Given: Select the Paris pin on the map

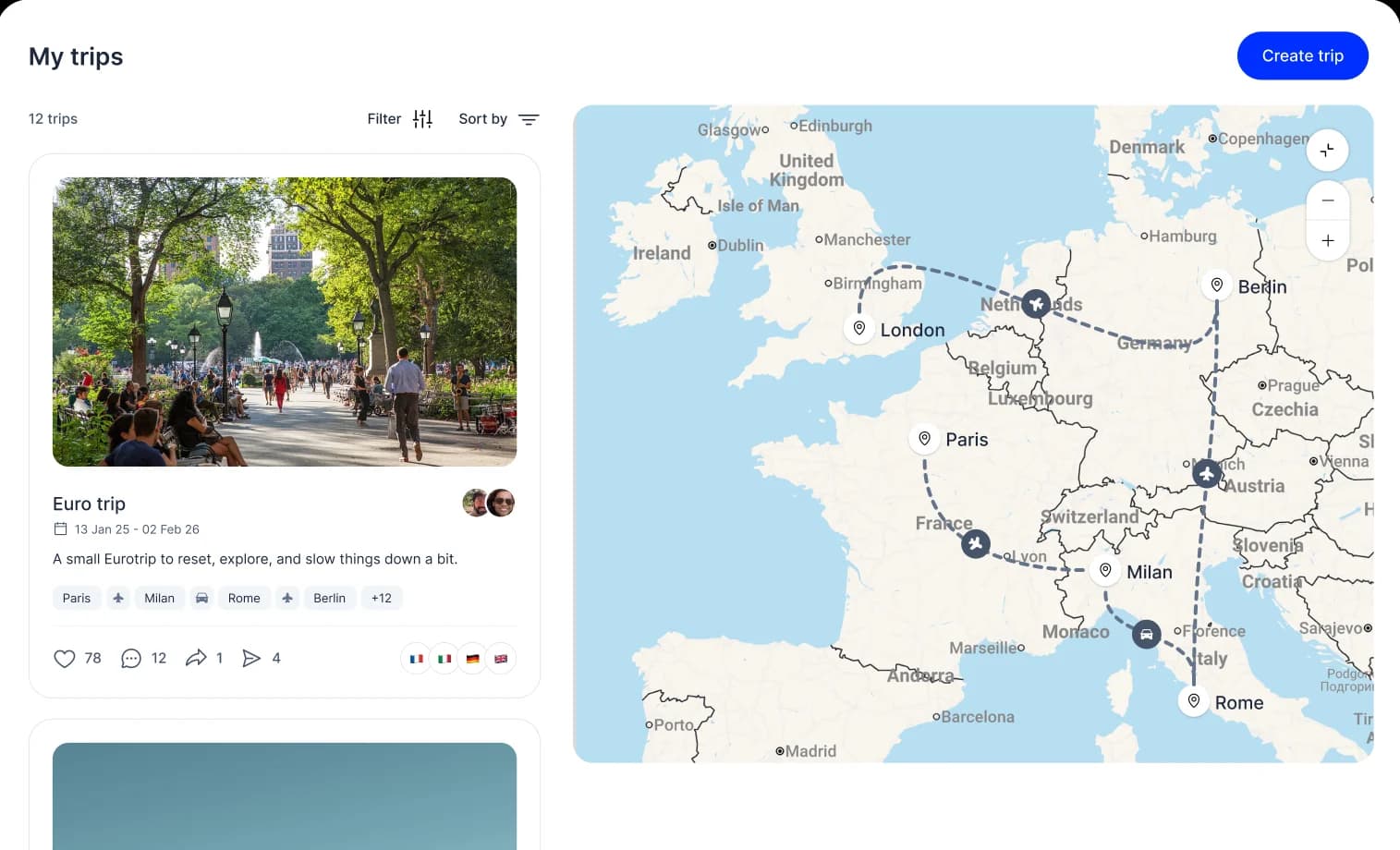Looking at the screenshot, I should 924,438.
